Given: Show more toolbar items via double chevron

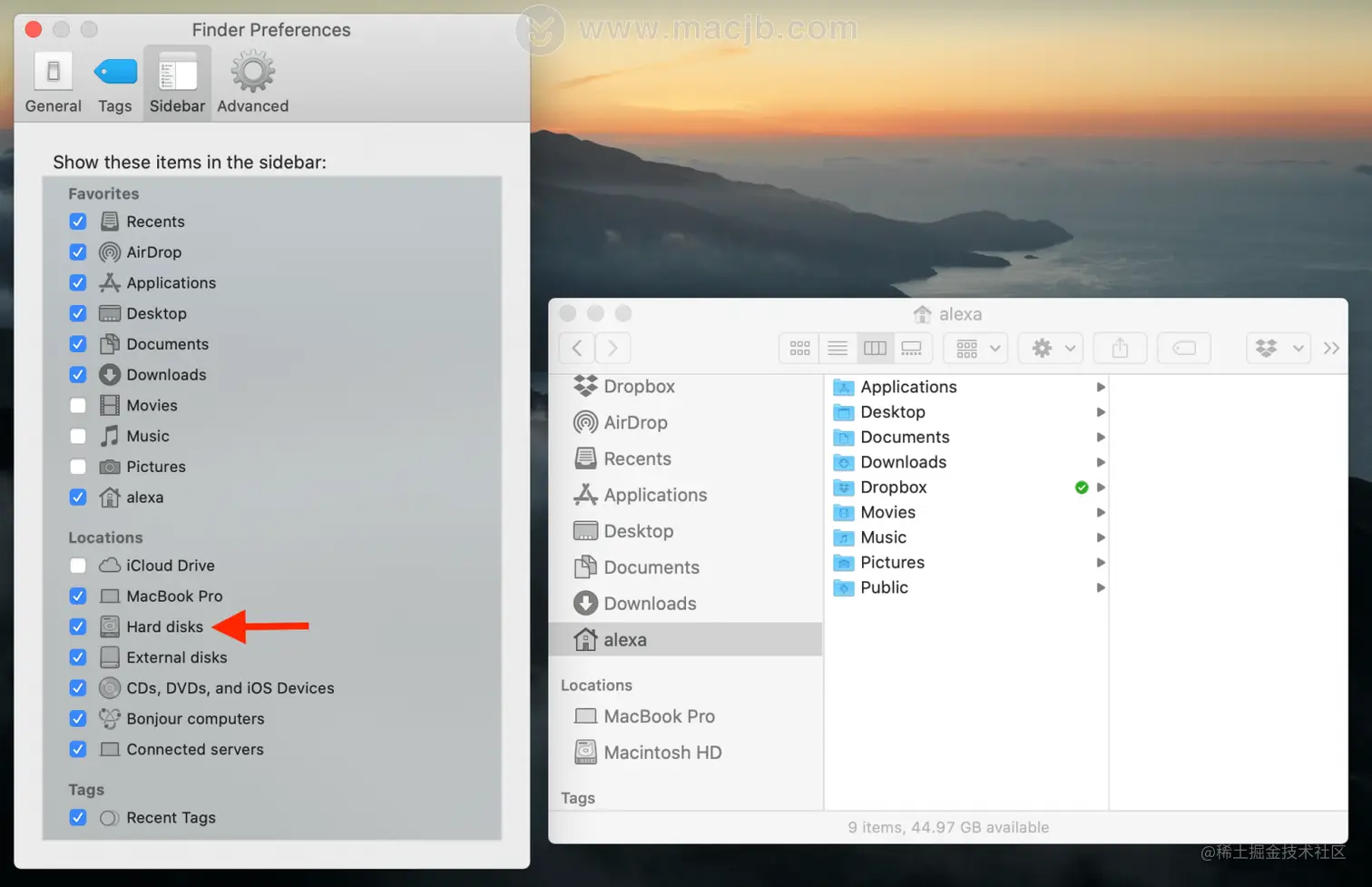Looking at the screenshot, I should click(x=1331, y=349).
